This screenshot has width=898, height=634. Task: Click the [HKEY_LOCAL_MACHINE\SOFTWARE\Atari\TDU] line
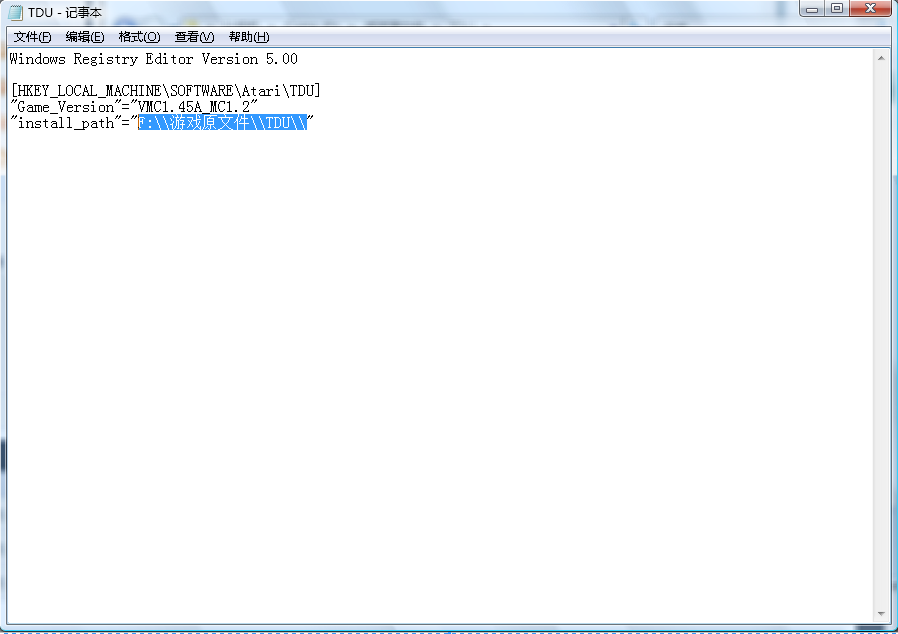click(x=166, y=90)
